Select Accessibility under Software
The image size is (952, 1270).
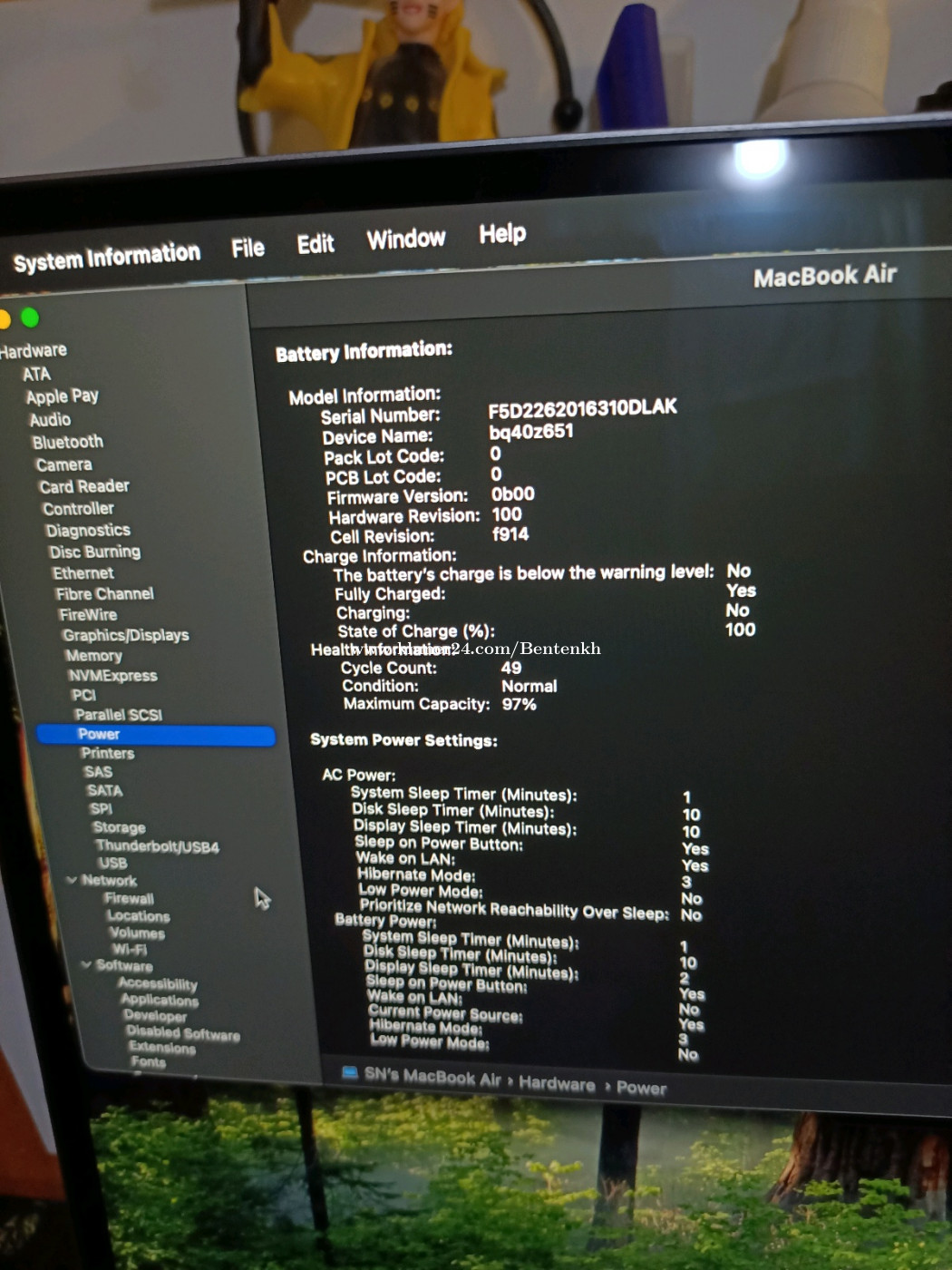[x=158, y=983]
